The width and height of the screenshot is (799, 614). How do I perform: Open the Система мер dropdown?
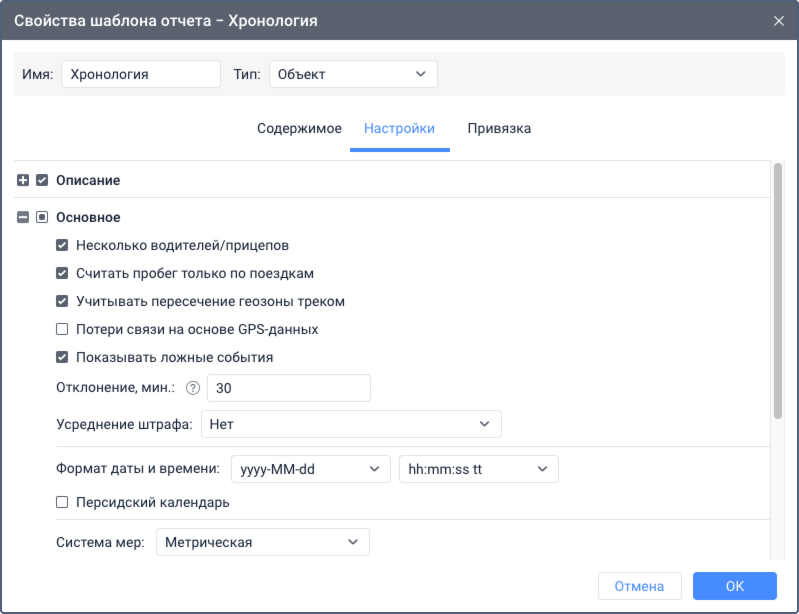click(x=262, y=542)
